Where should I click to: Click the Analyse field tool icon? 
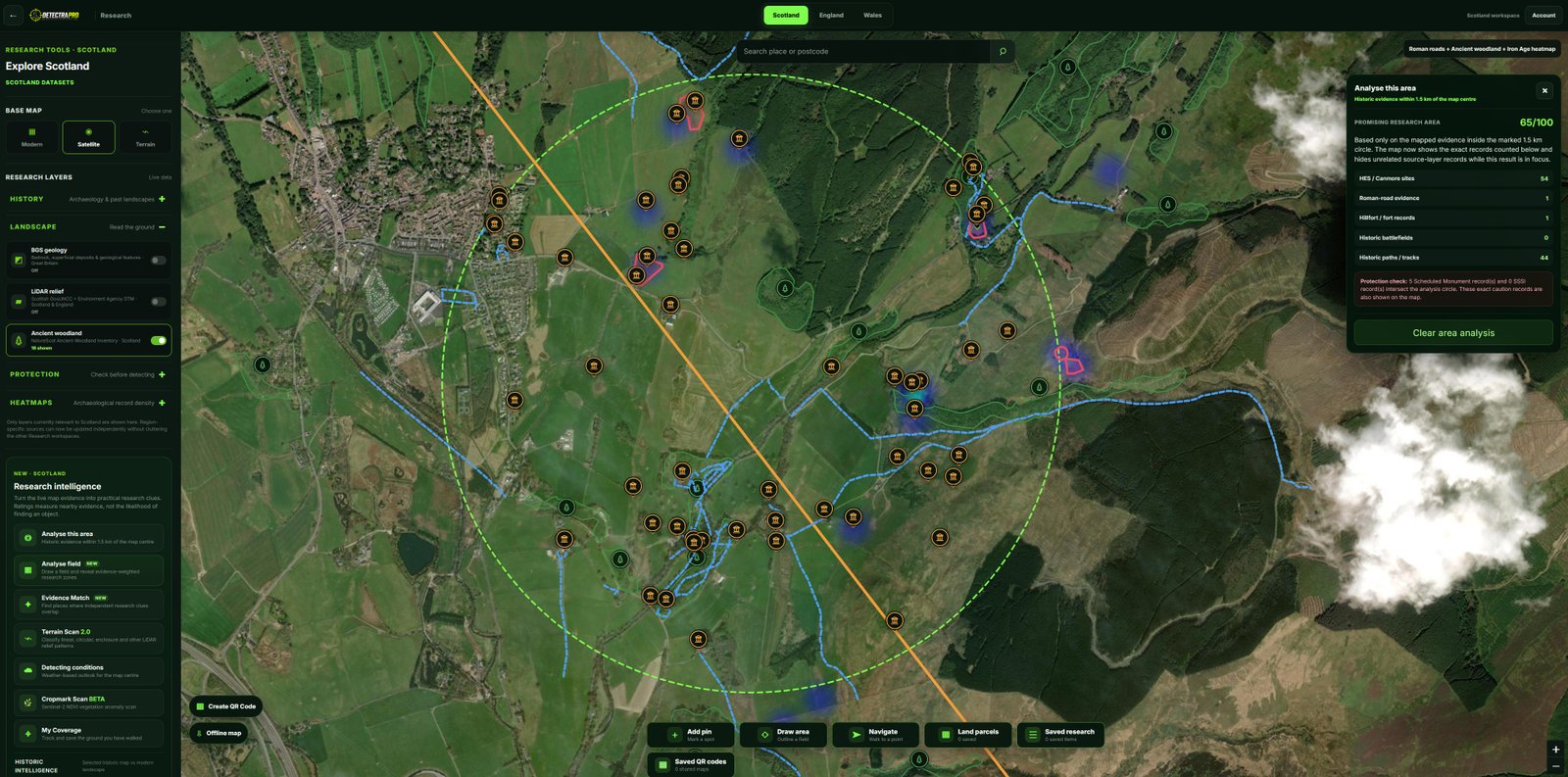27,569
